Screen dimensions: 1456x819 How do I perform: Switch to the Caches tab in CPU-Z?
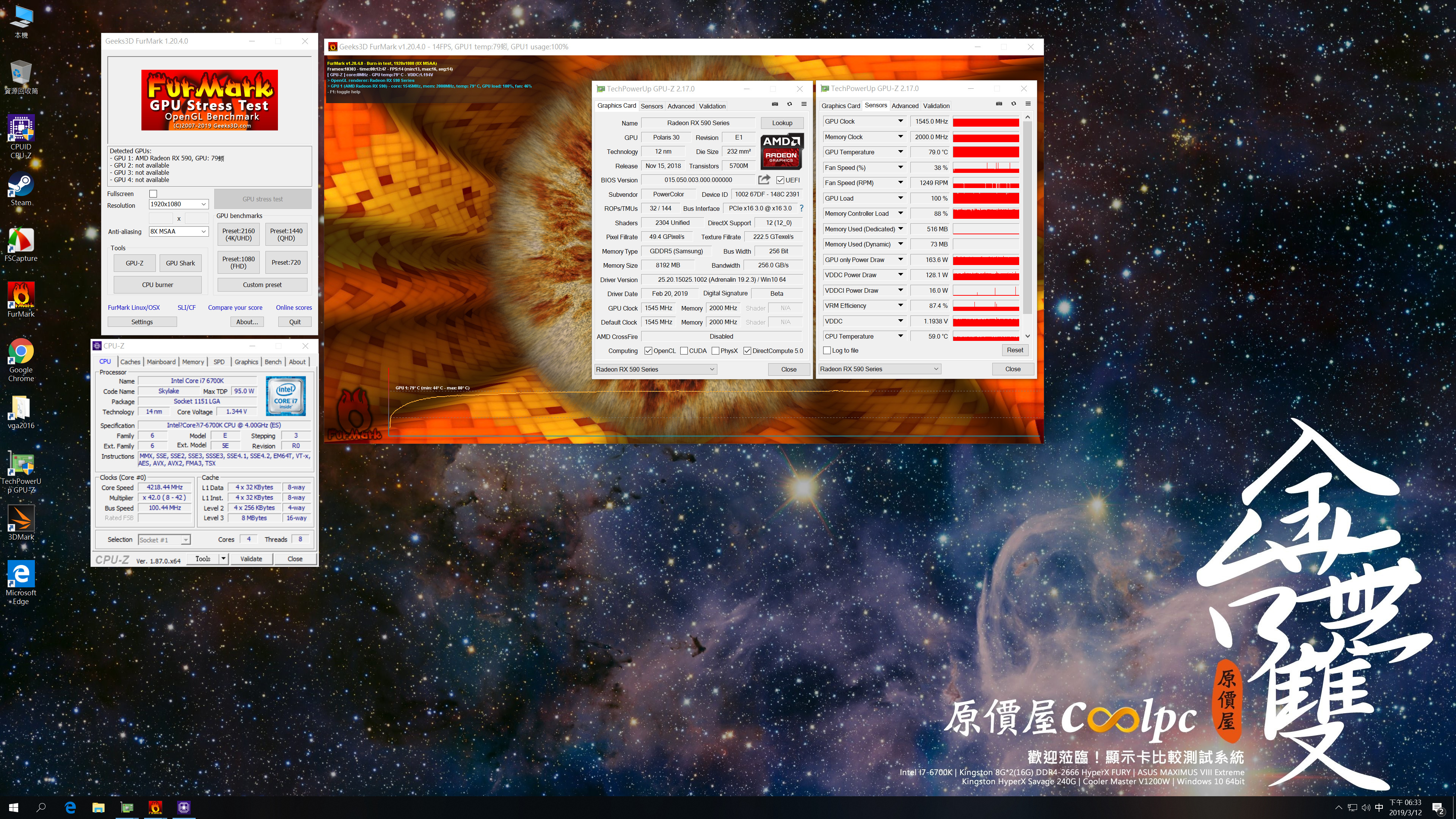130,362
